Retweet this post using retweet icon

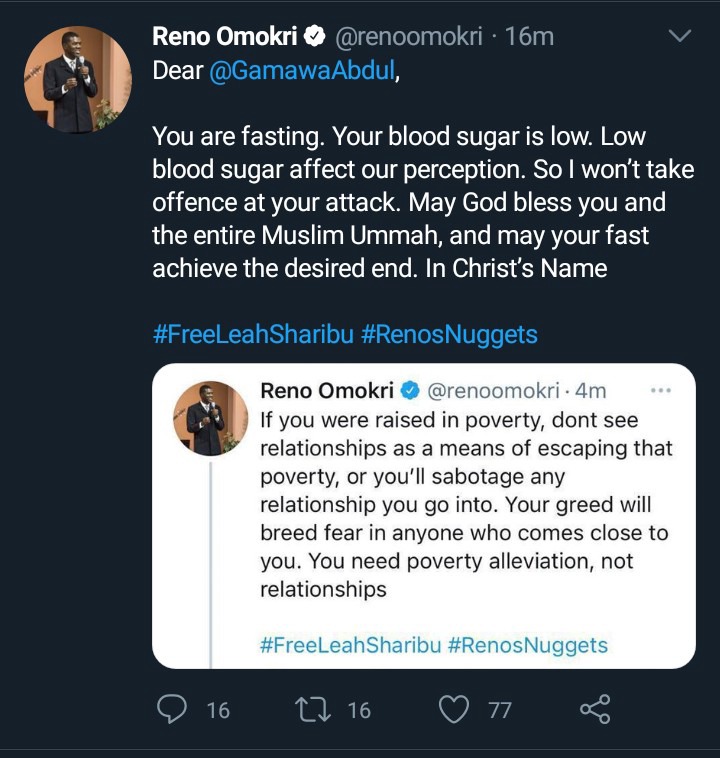pyautogui.click(x=313, y=709)
